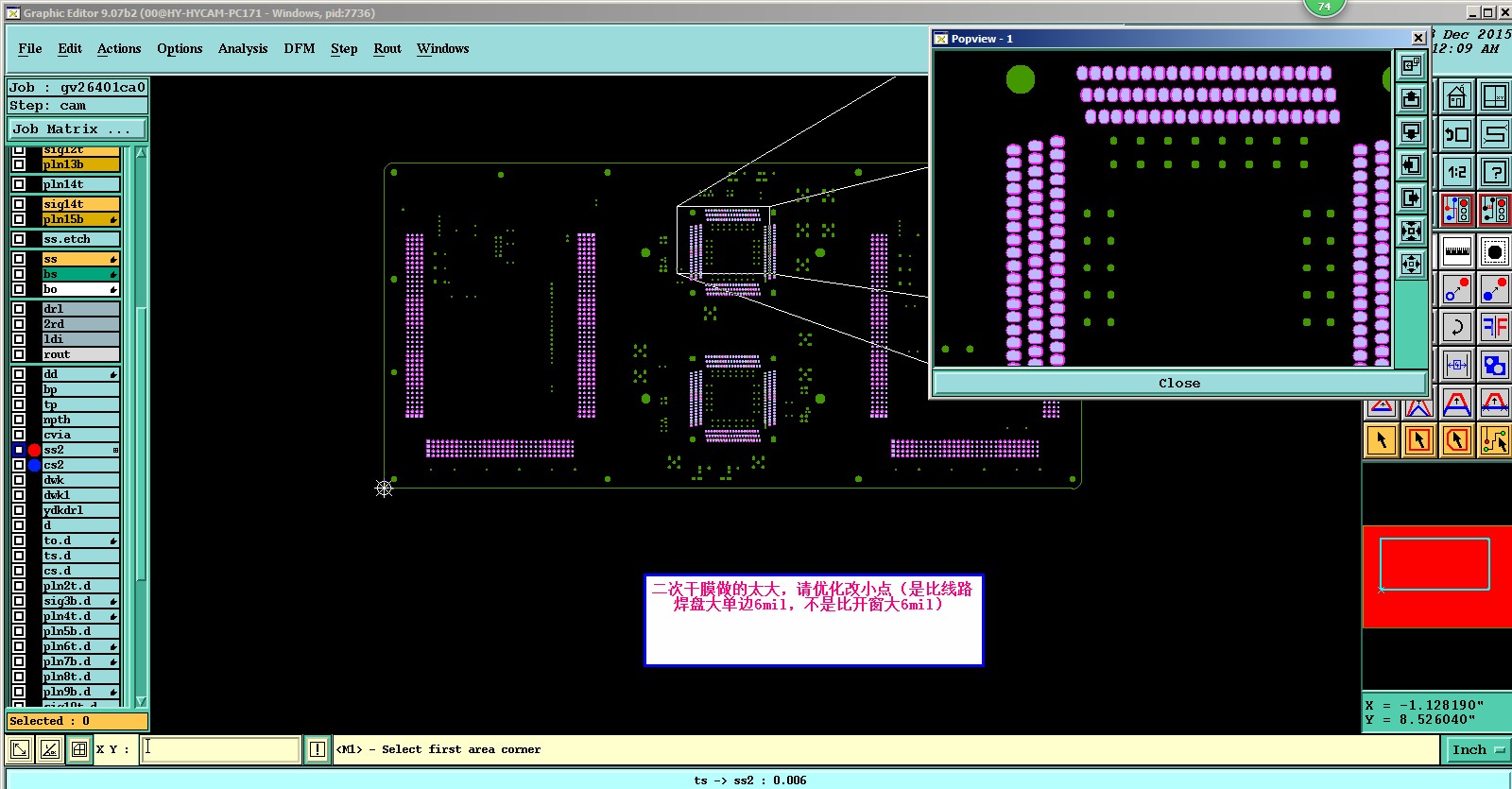
Task: Open the question mark help icon
Action: tap(1494, 172)
